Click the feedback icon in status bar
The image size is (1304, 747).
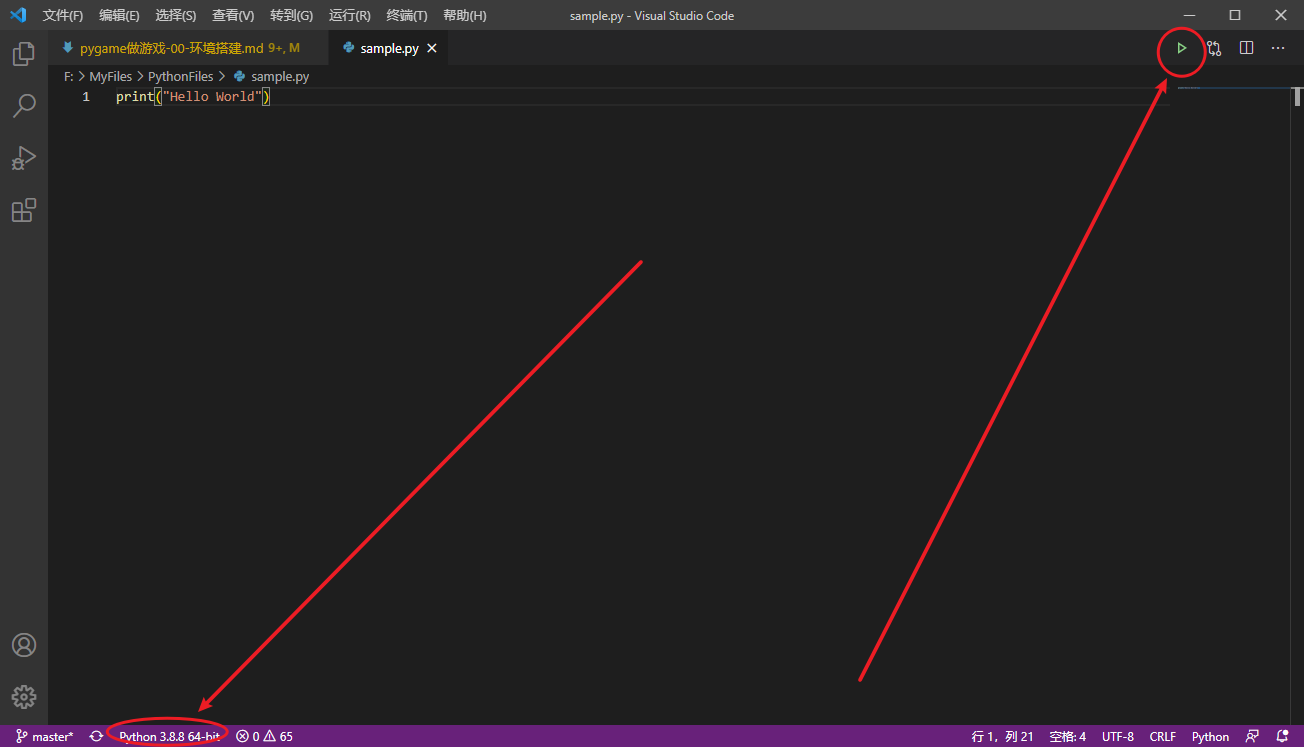coord(1252,736)
